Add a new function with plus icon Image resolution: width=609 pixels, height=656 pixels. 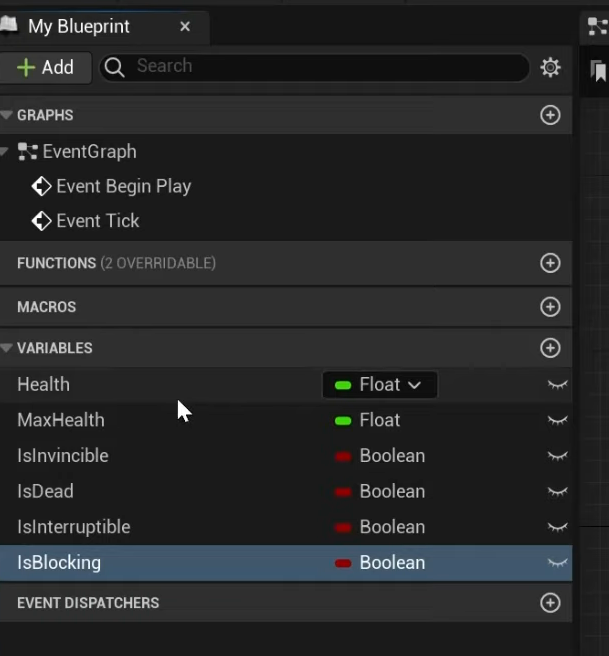550,263
